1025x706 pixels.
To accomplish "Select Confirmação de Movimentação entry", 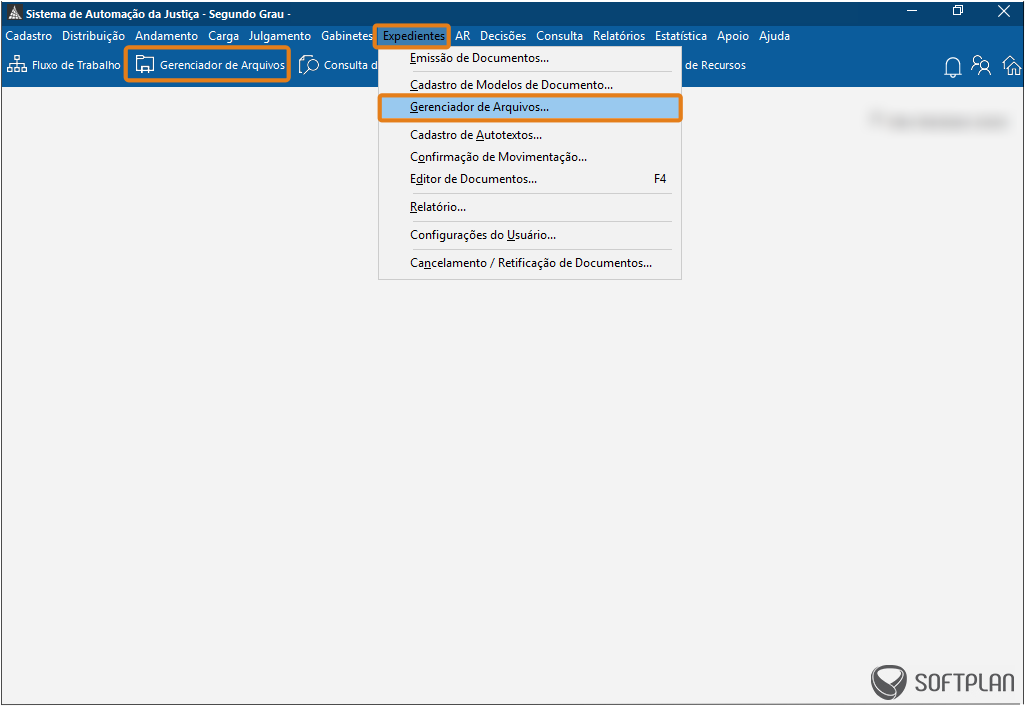I will click(x=530, y=157).
